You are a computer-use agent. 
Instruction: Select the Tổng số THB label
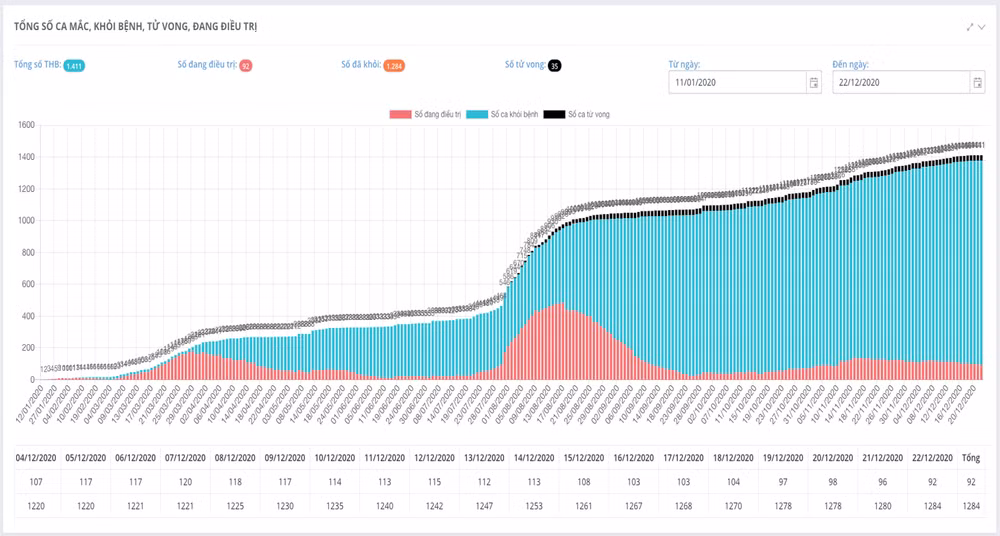[38, 64]
